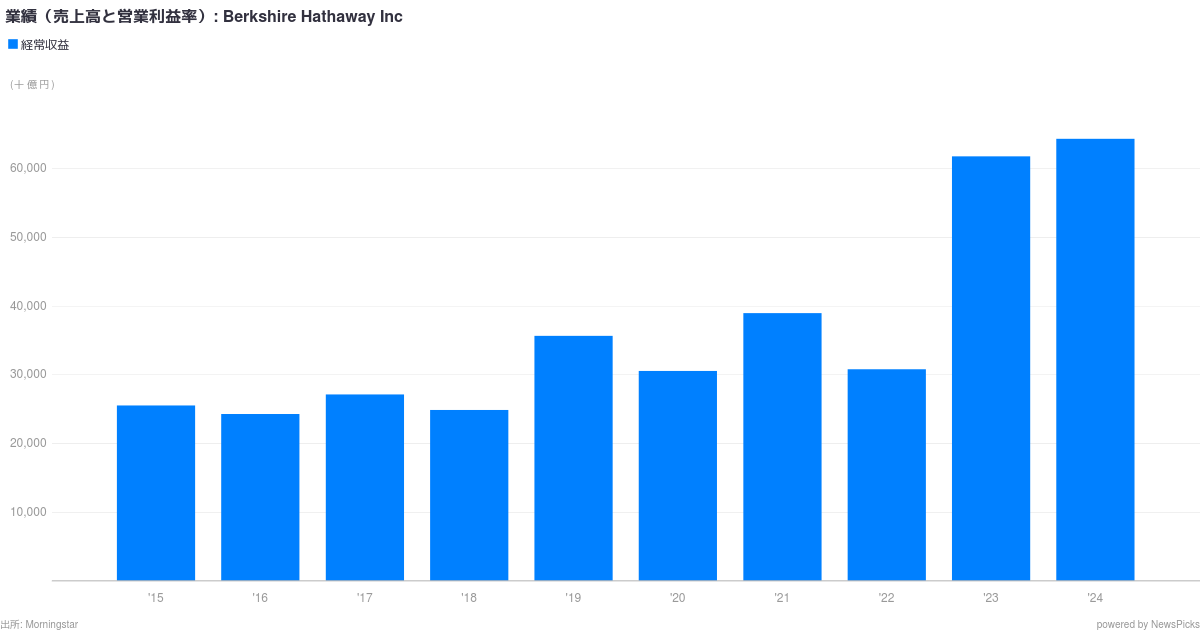1200x630 pixels.
Task: Click the (十億円) unit label
Action: point(32,85)
